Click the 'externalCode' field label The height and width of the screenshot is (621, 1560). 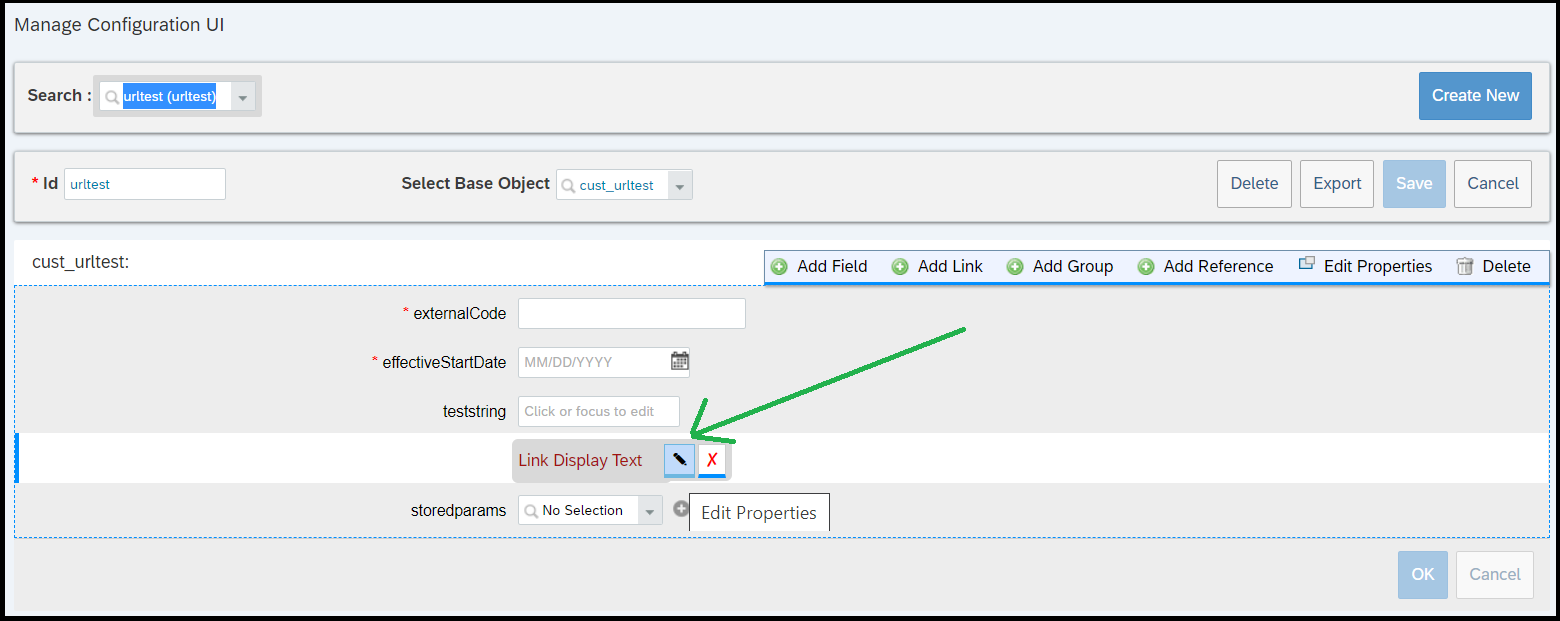point(460,313)
